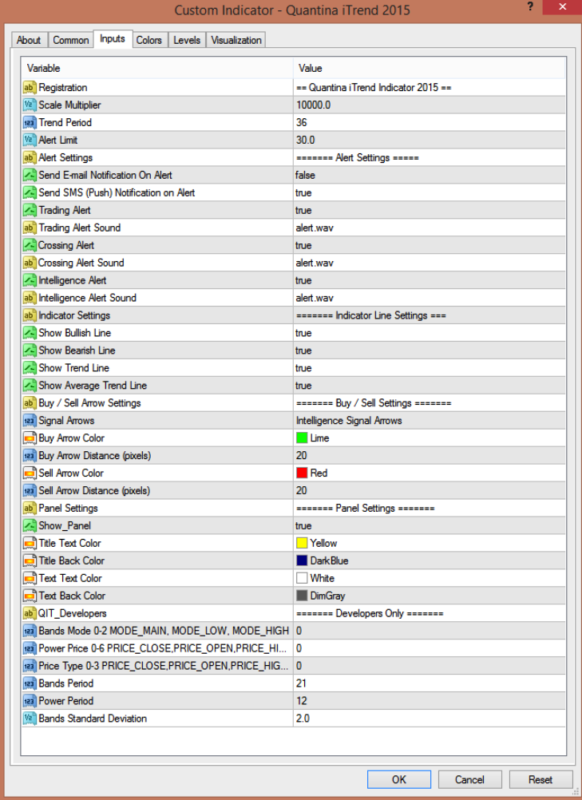Click the string icon beside Intelligence Alert Sound
Viewport: 582px width, 800px height.
30,298
